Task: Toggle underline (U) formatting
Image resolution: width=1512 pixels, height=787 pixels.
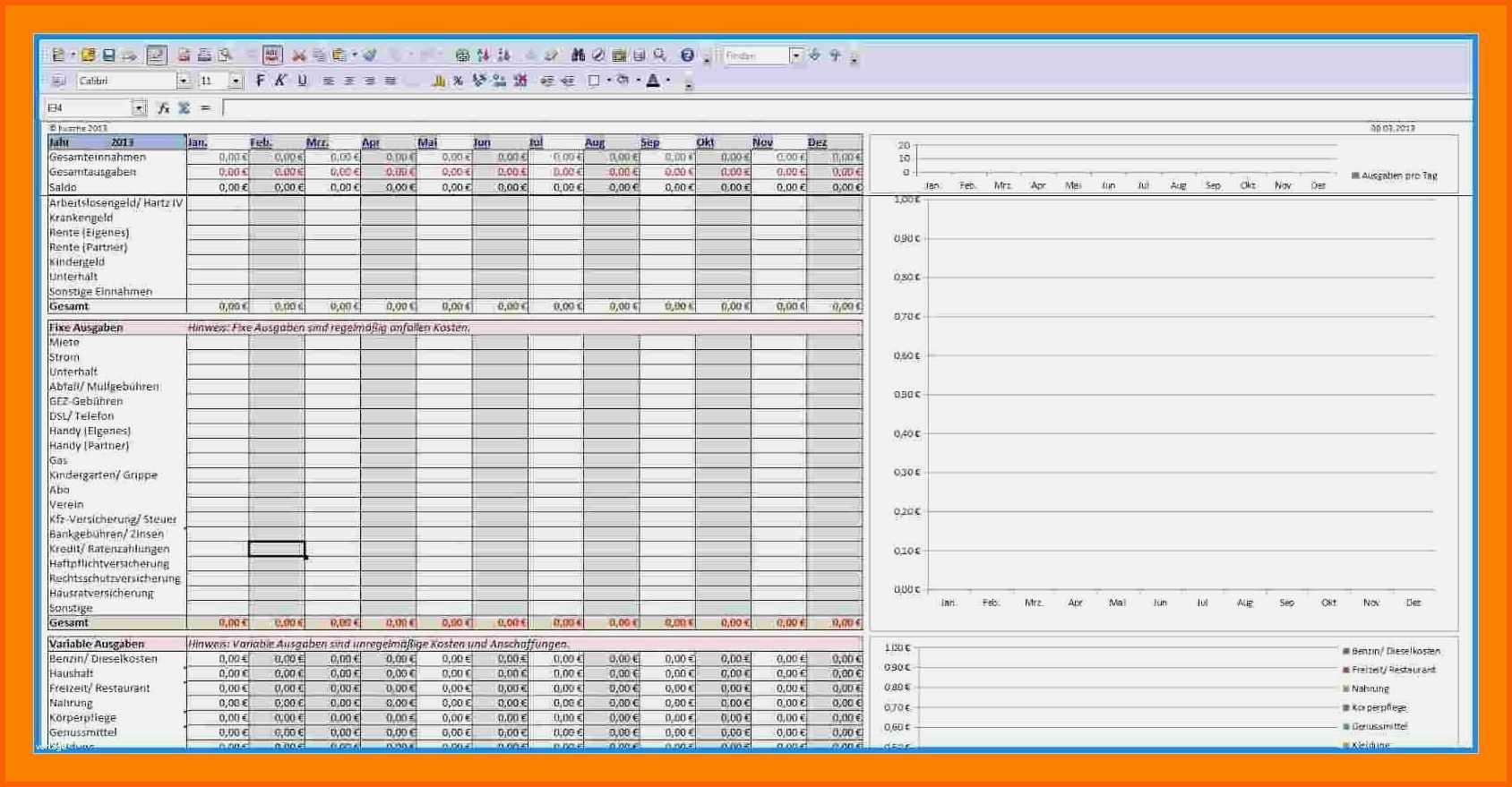Action: 302,81
